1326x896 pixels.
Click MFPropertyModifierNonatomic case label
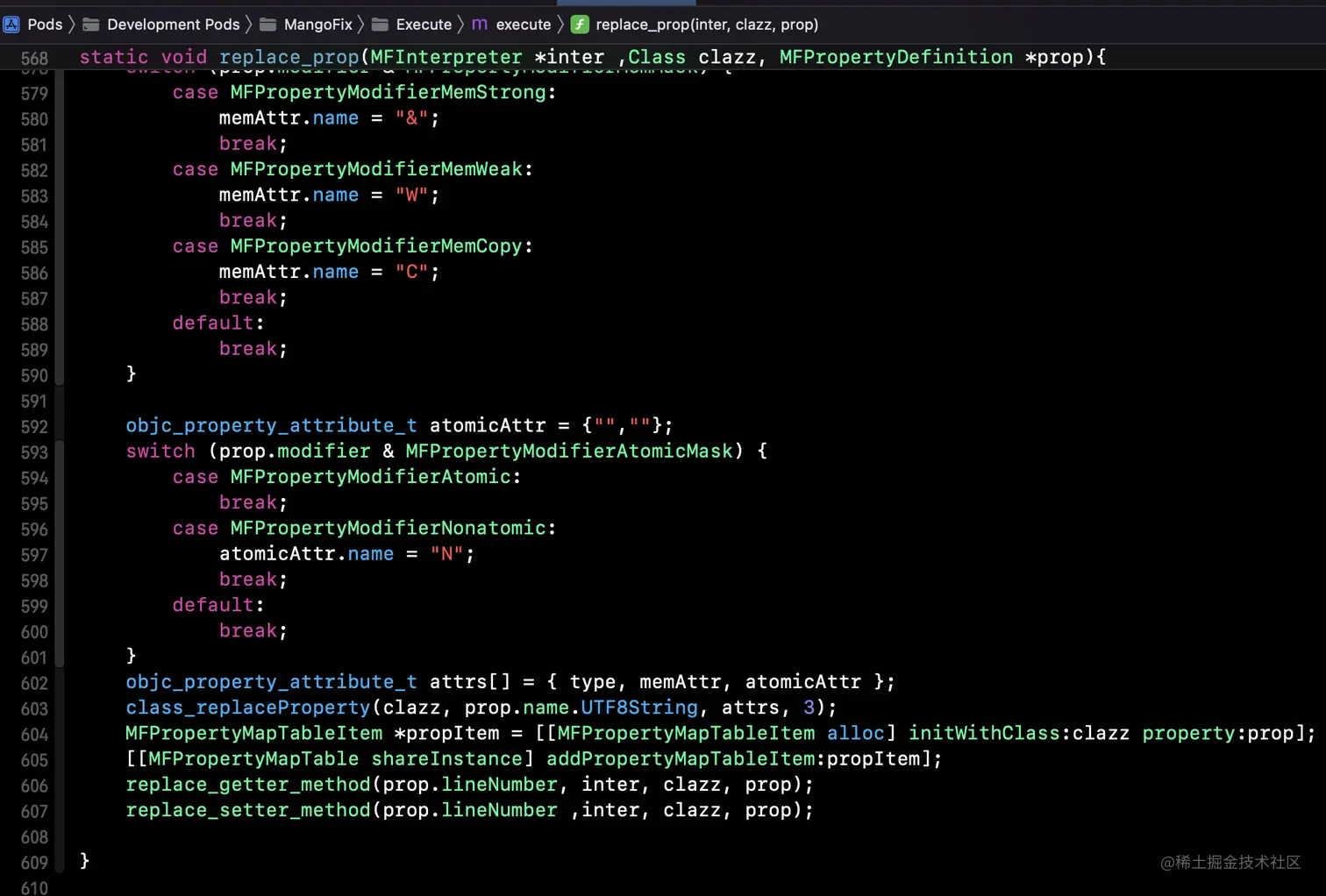[x=388, y=529]
